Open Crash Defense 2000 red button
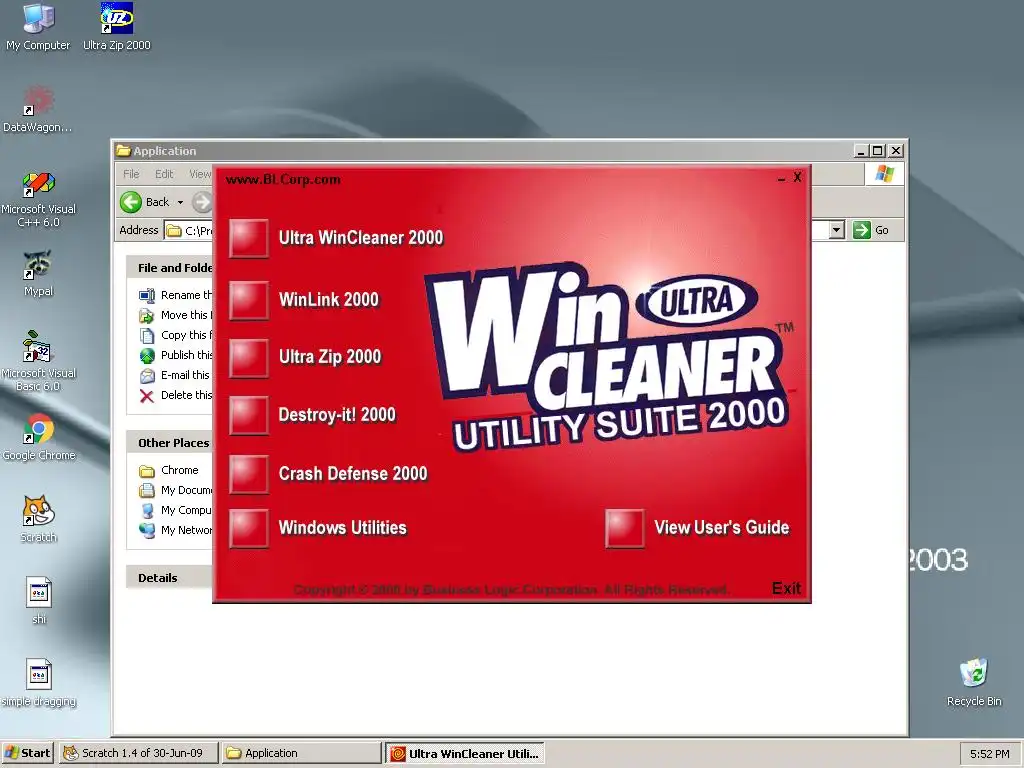Viewport: 1024px width, 768px height. [x=249, y=474]
